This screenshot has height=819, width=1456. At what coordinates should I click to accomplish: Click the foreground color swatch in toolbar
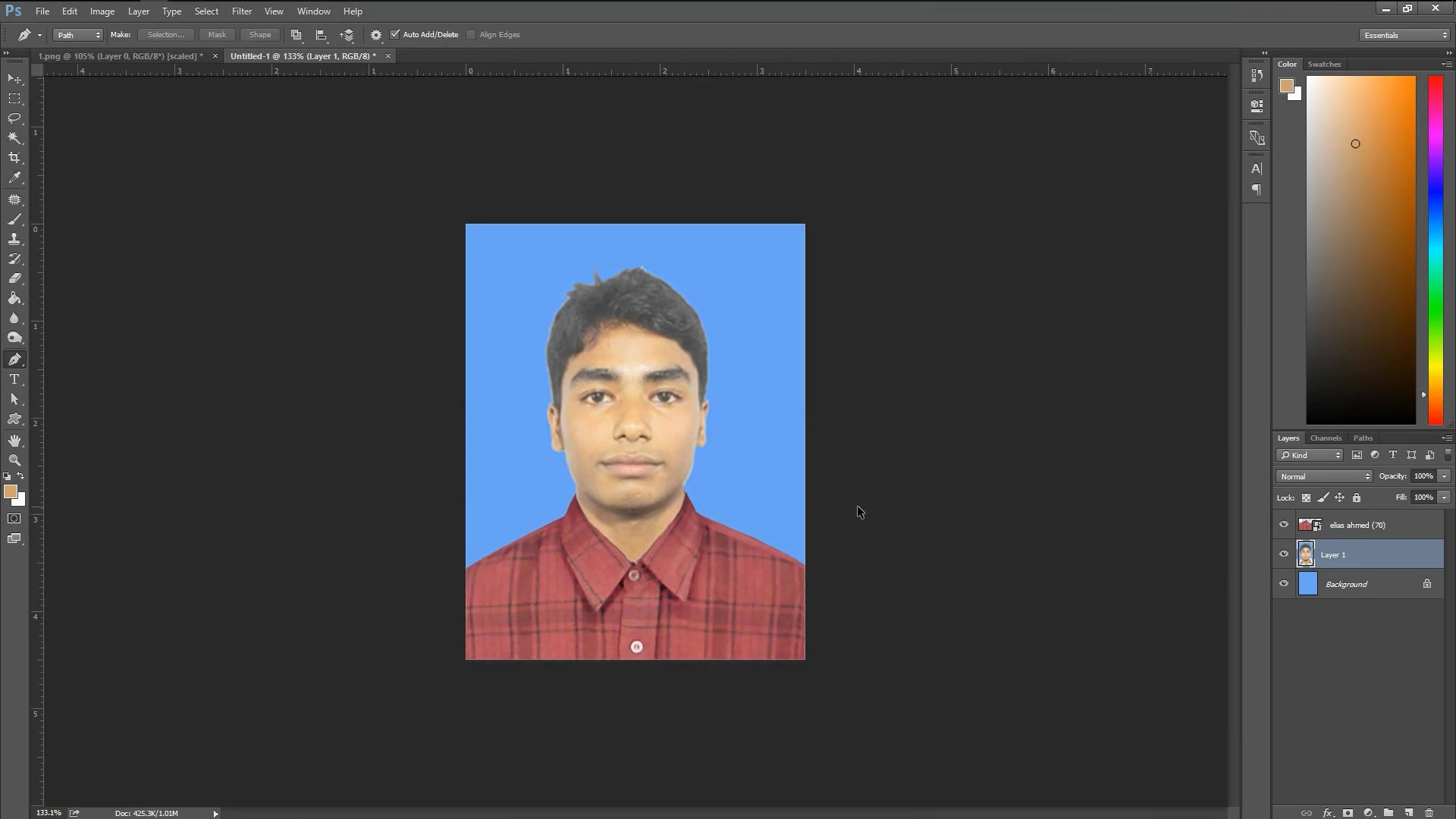[x=11, y=492]
